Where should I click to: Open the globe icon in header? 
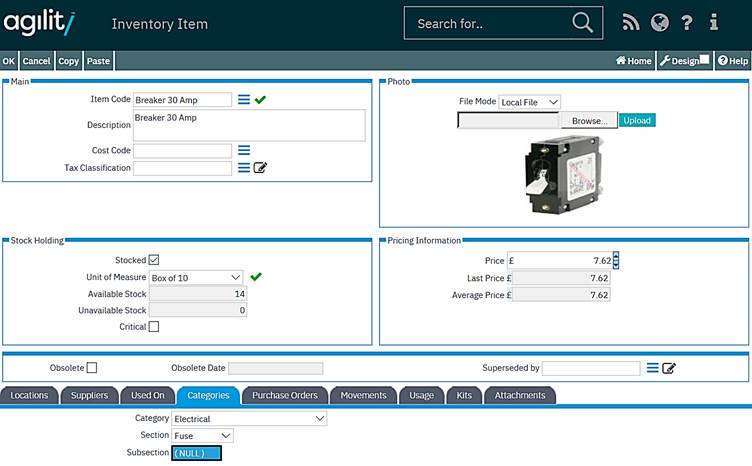(x=659, y=23)
